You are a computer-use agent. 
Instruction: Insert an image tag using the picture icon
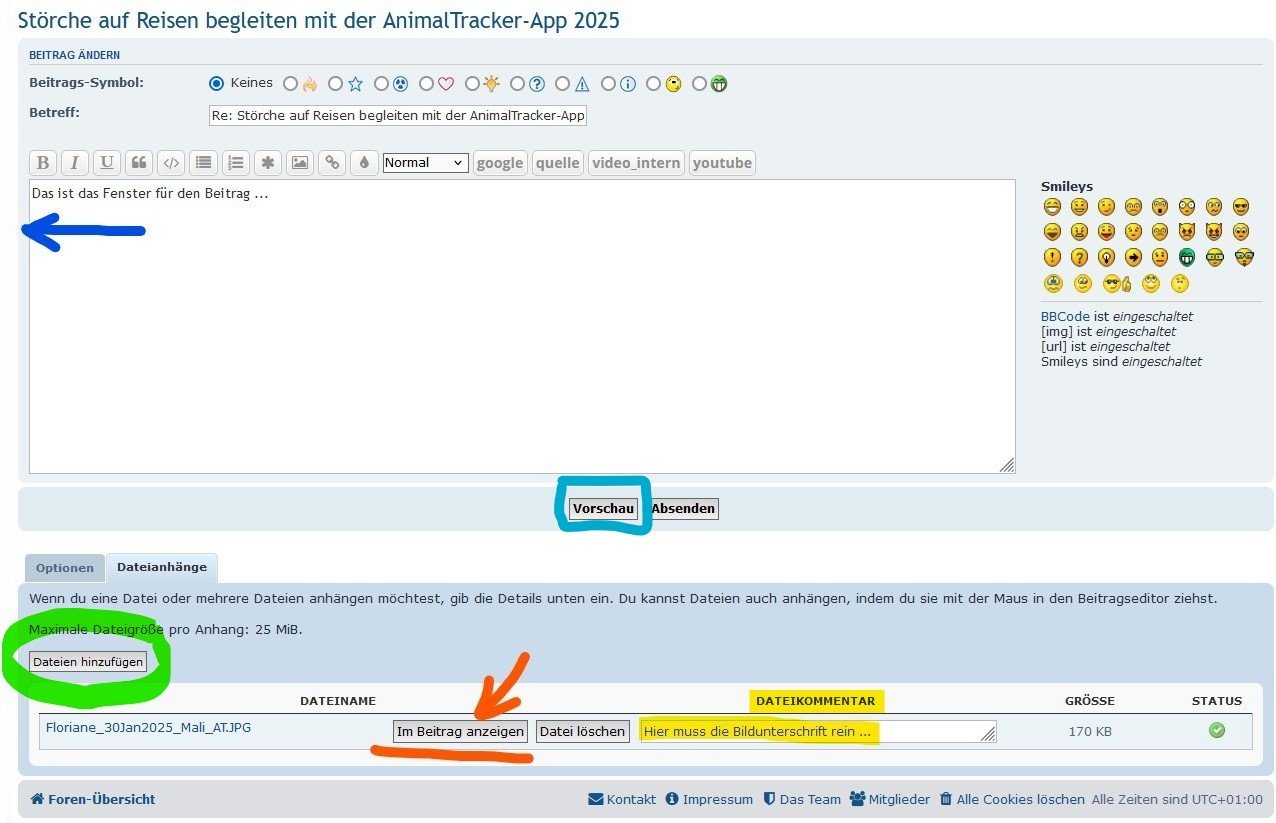point(299,163)
